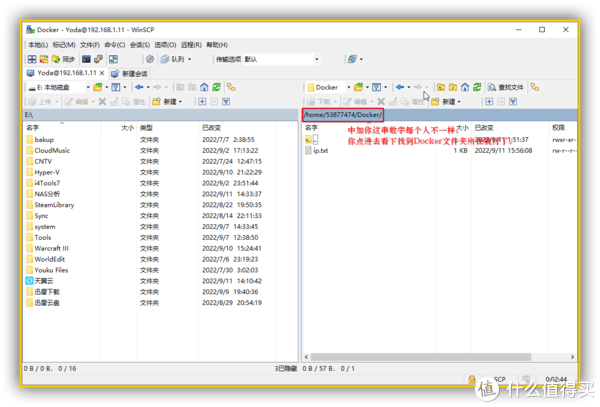
Task: Click the compare directories icon in main toolbar
Action: coord(32,59)
